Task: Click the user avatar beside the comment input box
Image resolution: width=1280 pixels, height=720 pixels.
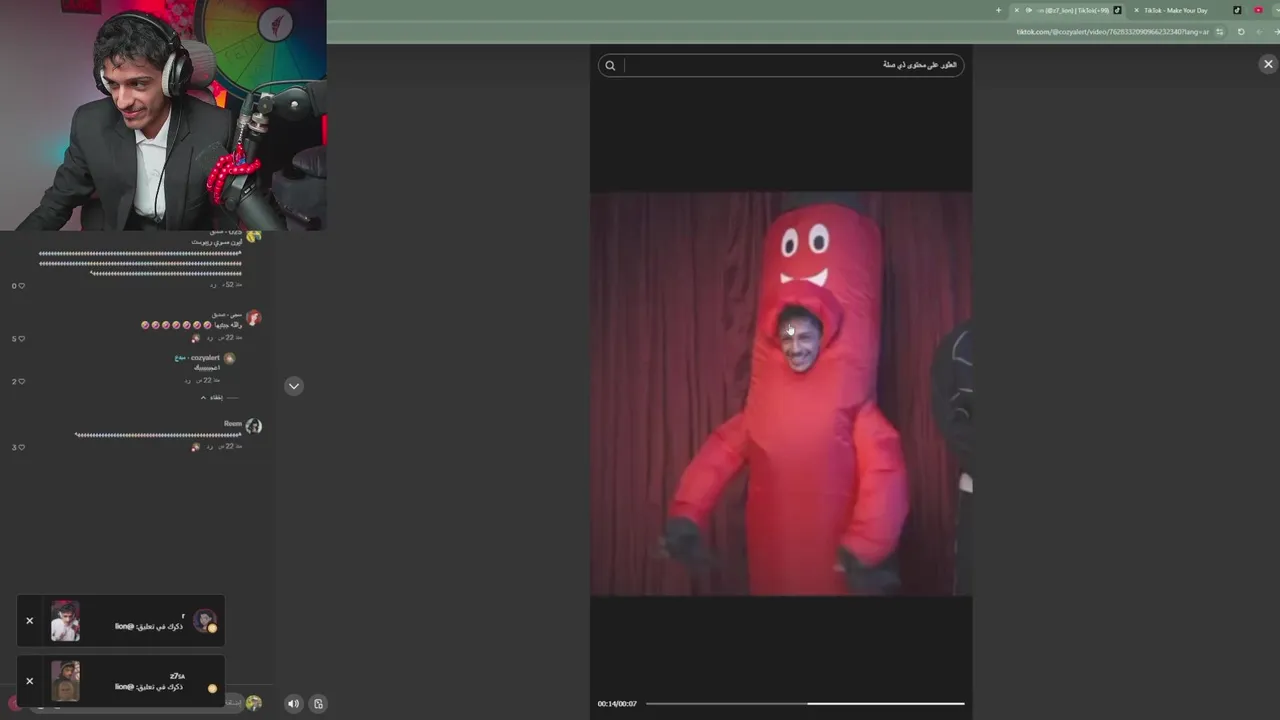Action: click(x=253, y=703)
